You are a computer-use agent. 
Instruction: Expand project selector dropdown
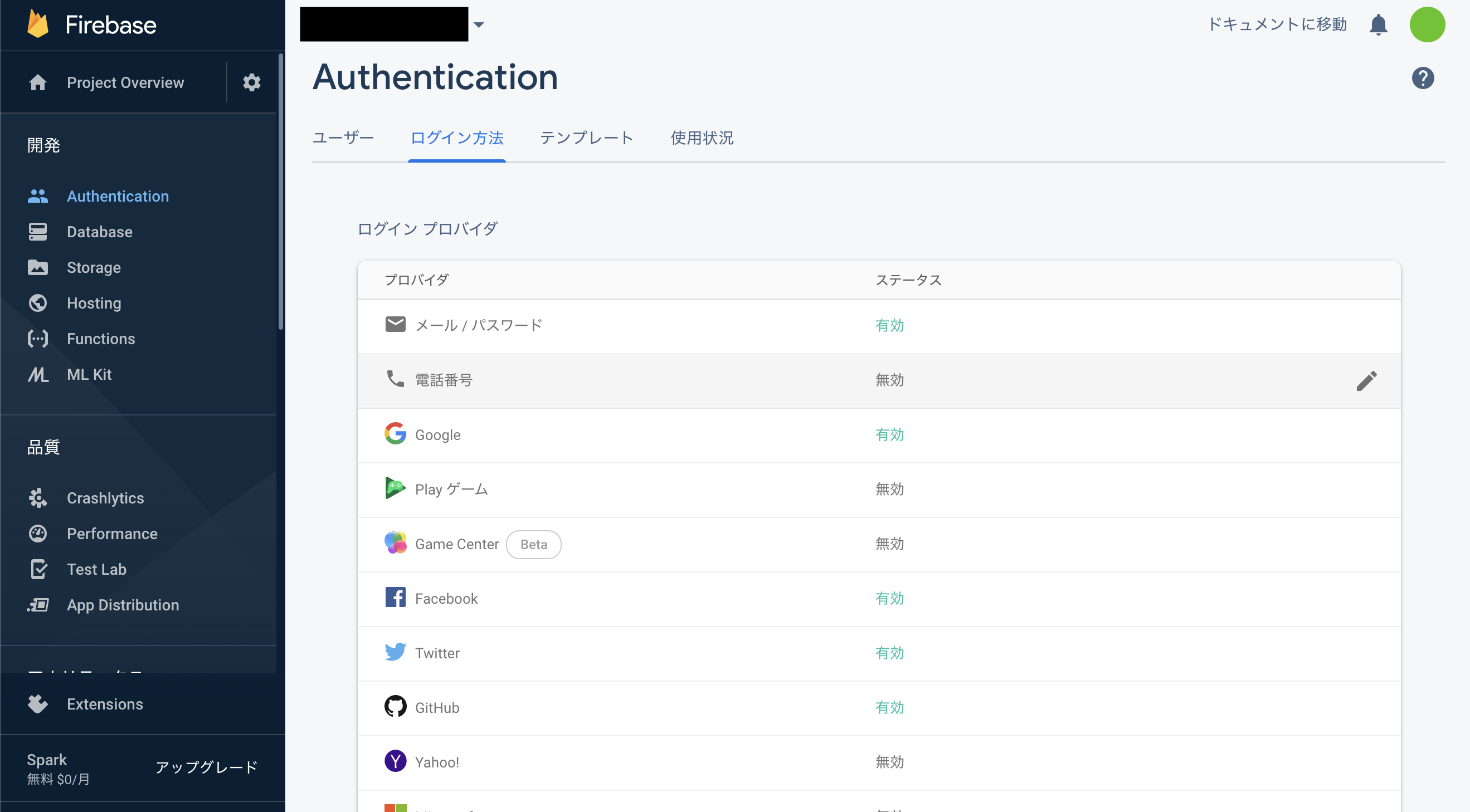[479, 25]
